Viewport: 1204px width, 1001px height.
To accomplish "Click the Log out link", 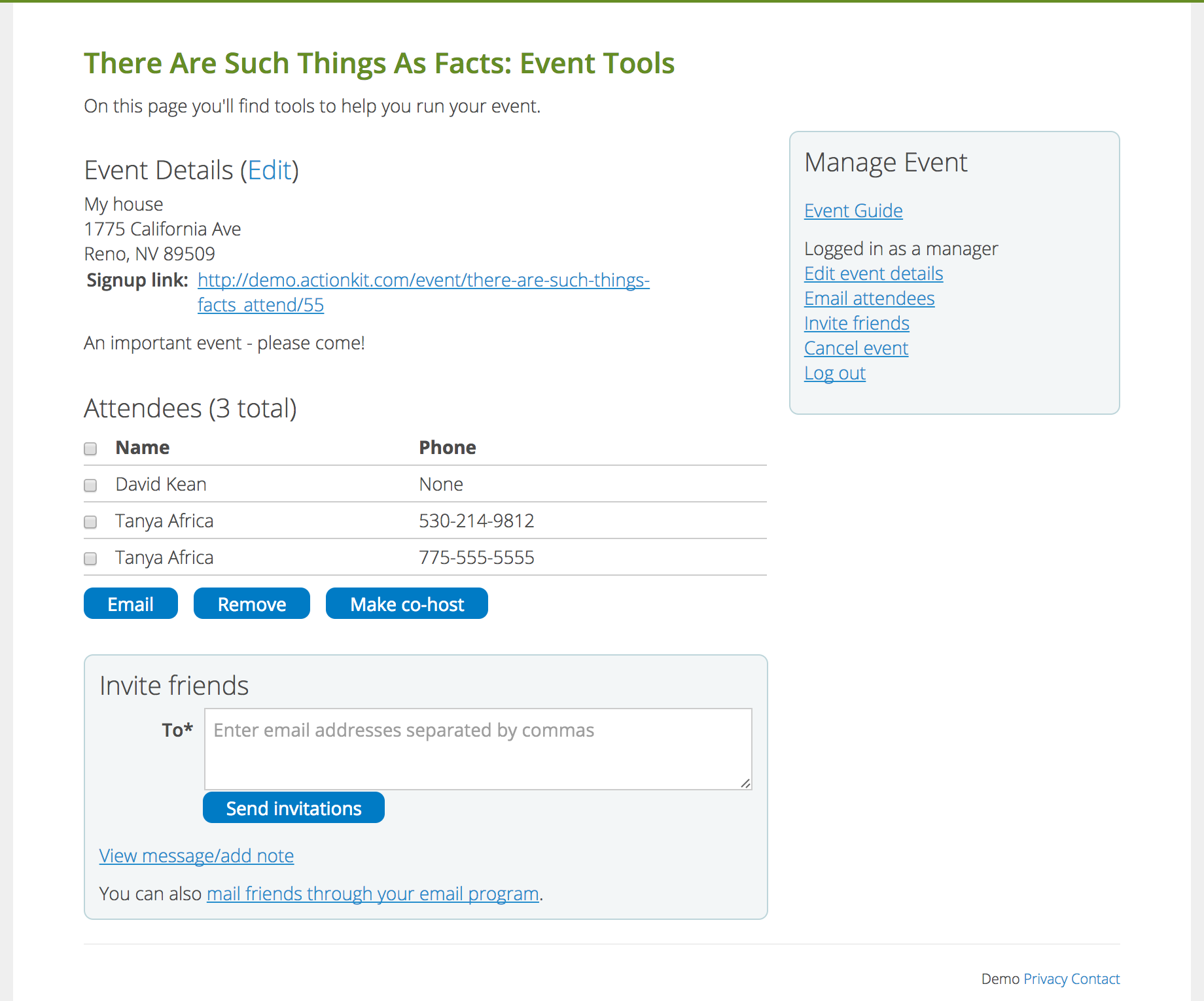I will point(835,373).
